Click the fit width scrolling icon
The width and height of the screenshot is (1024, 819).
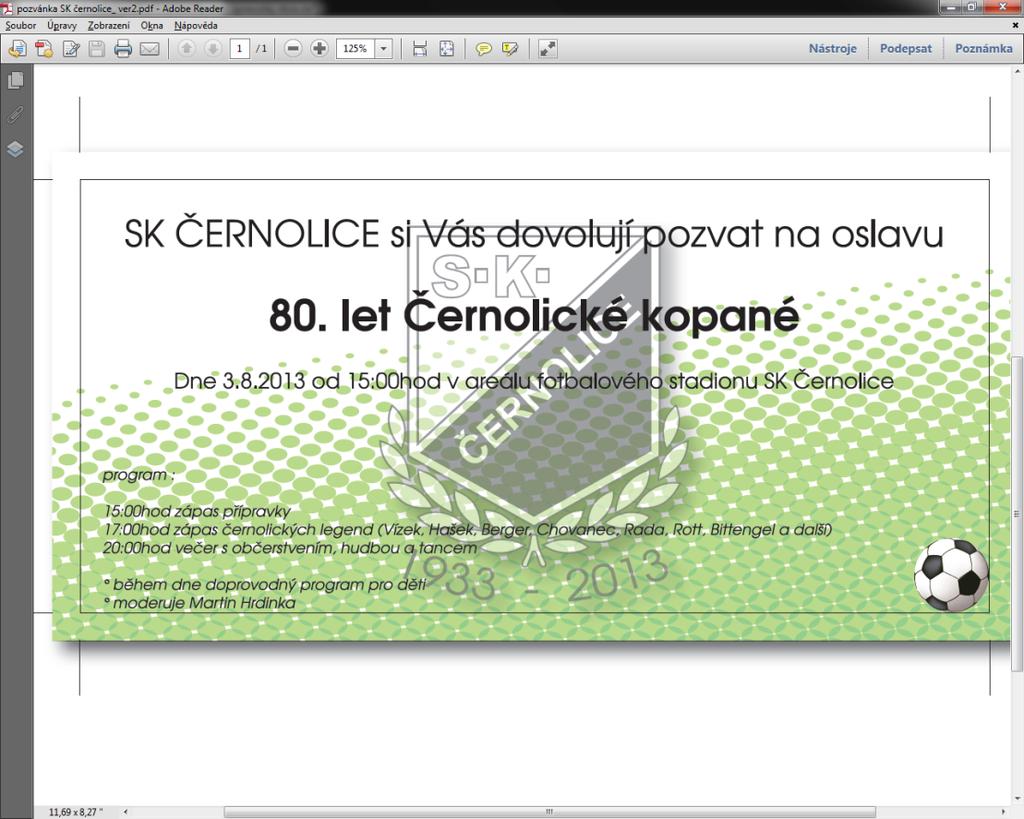(x=420, y=48)
